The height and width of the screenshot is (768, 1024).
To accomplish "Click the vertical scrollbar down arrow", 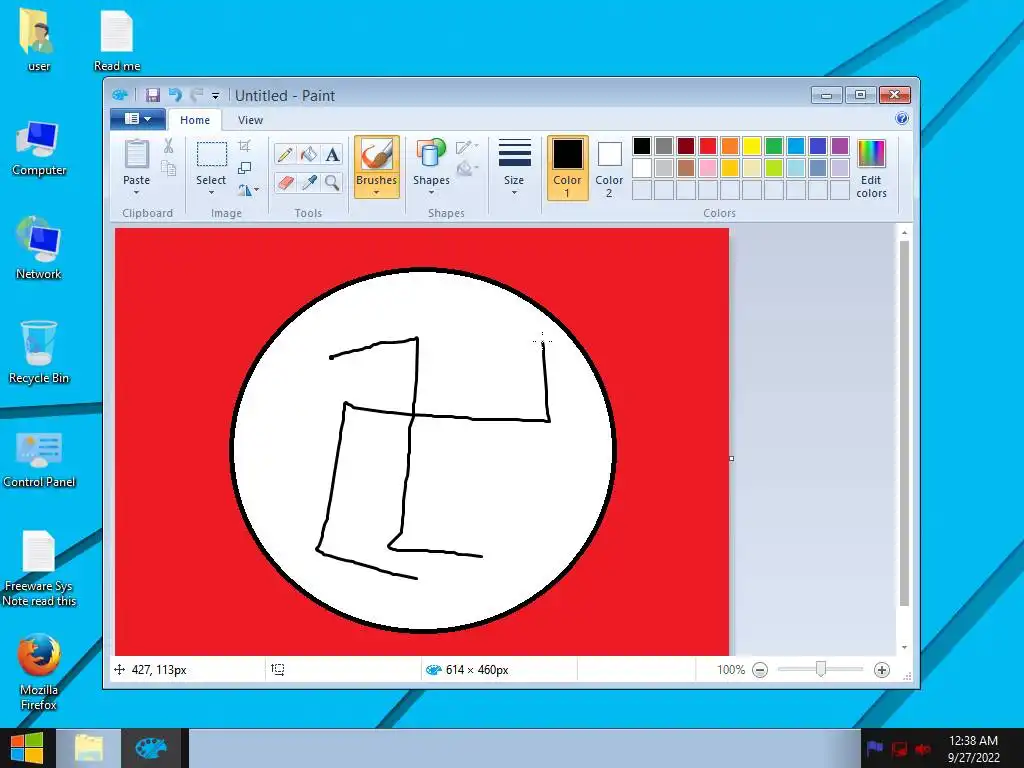I will coord(904,648).
